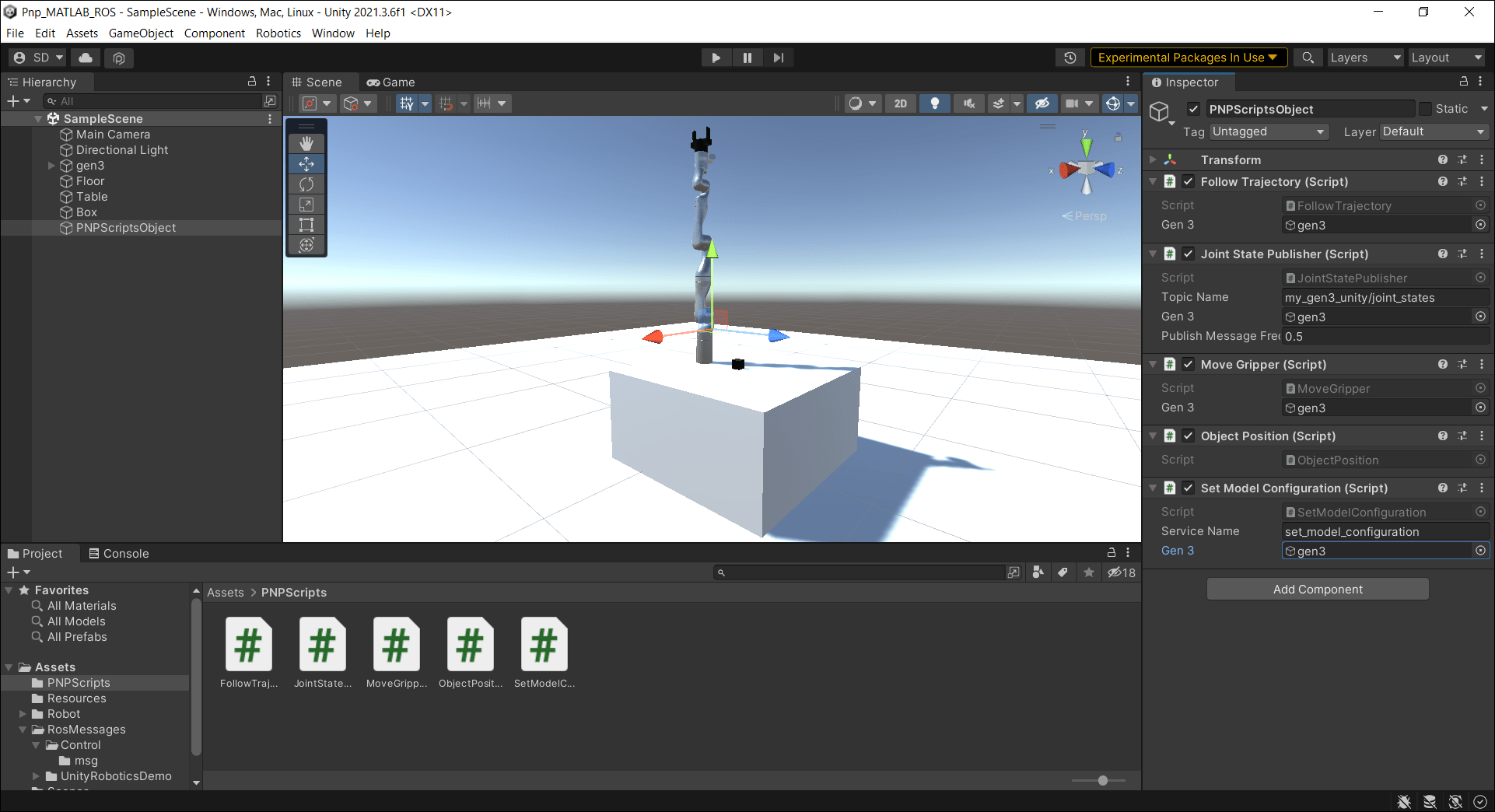The width and height of the screenshot is (1495, 812).
Task: Open the Robotics menu
Action: 278,33
